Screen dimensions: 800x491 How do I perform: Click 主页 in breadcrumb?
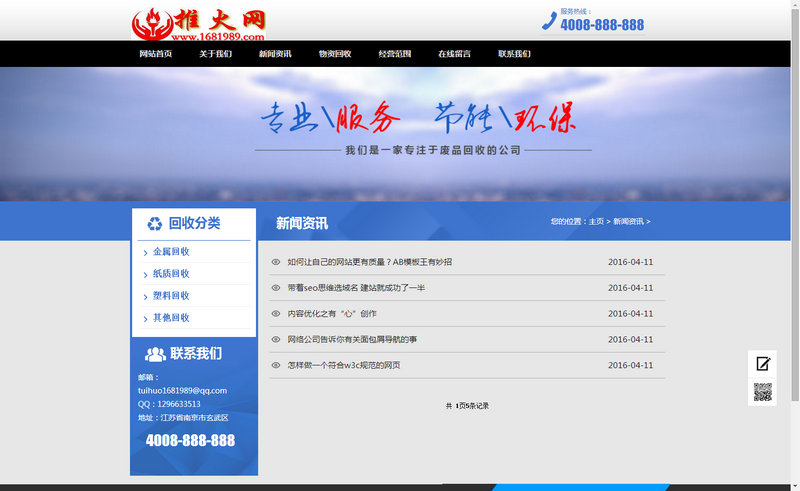pos(596,222)
